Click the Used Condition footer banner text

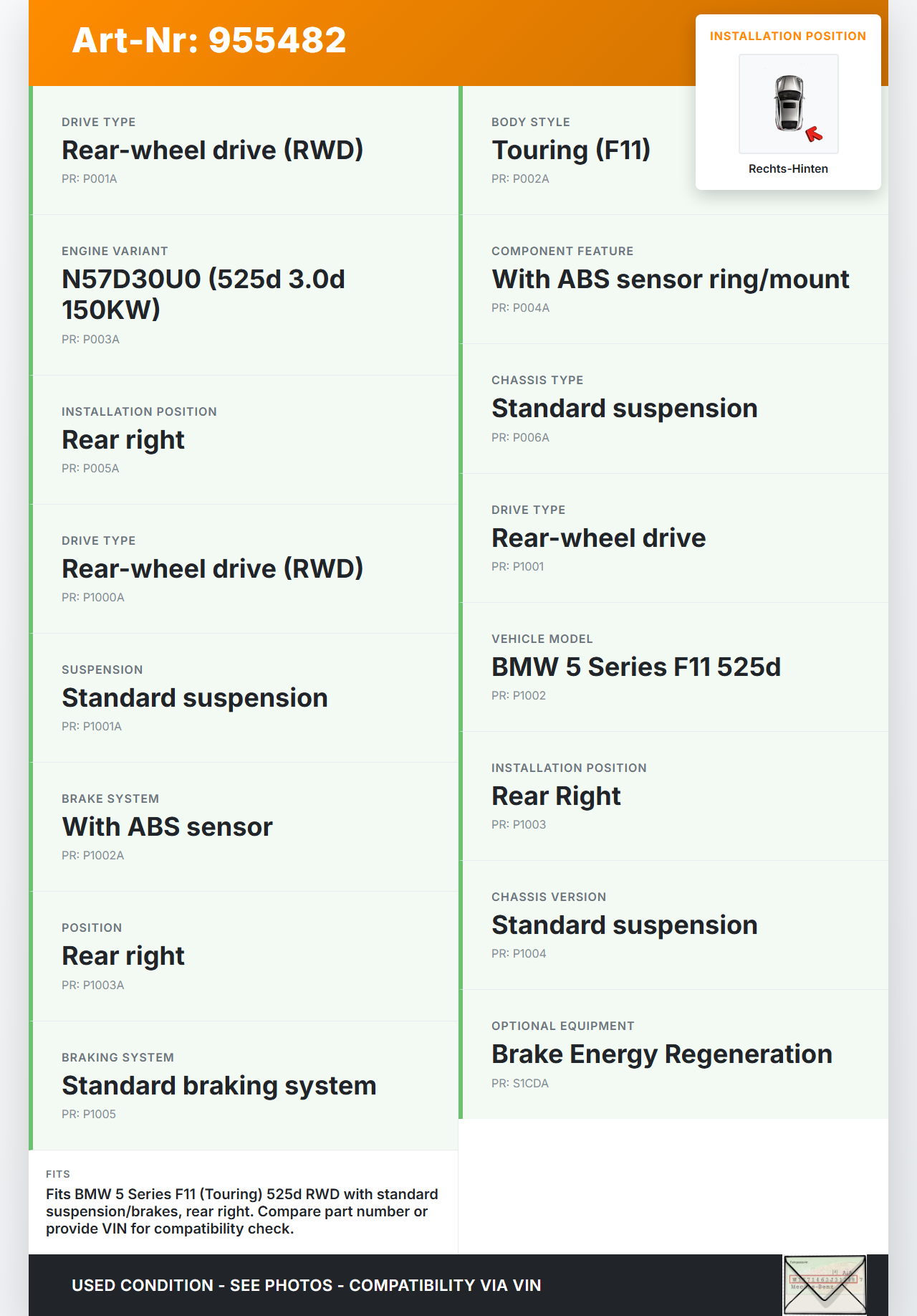pos(307,1285)
